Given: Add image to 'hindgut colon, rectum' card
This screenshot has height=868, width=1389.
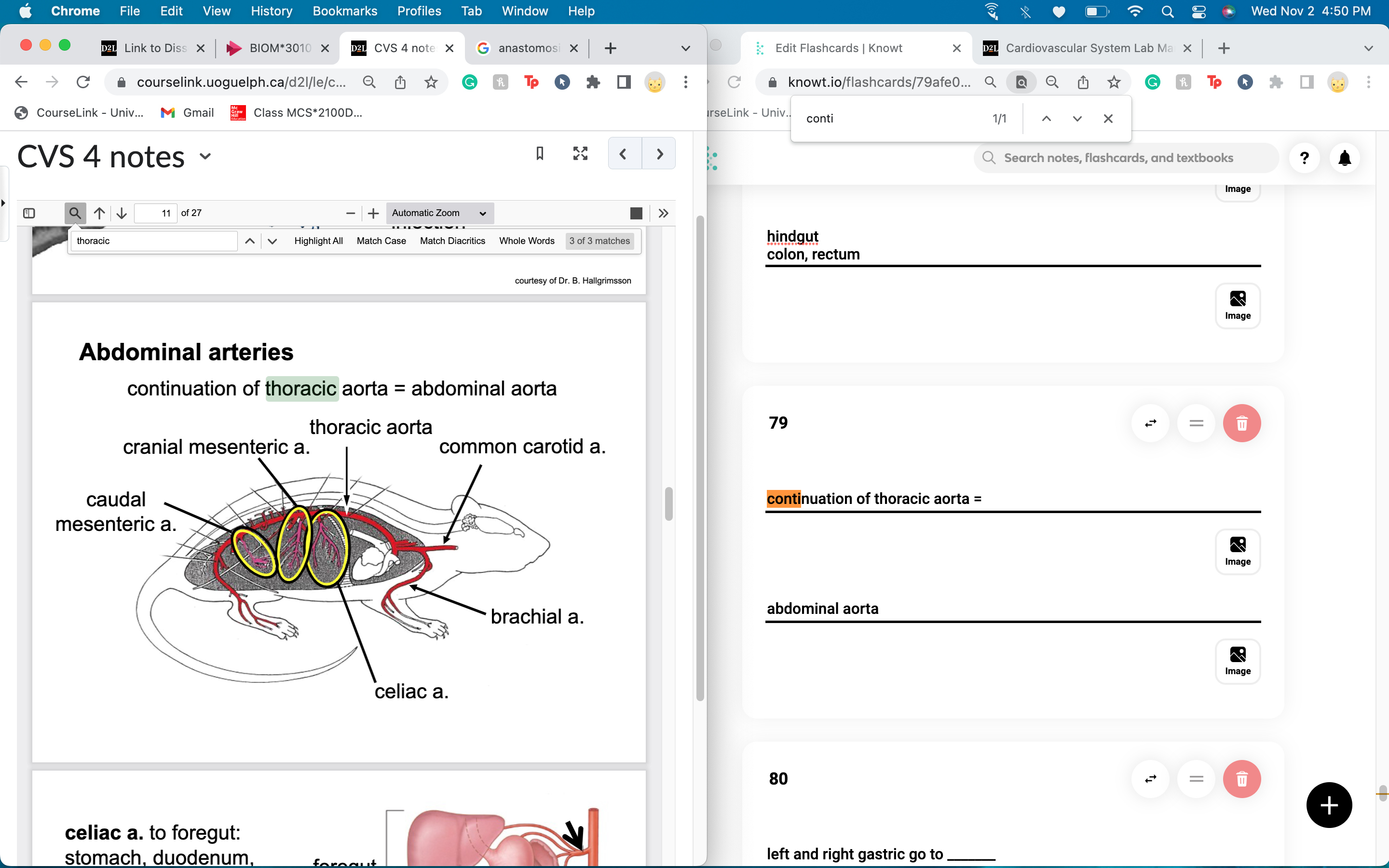Looking at the screenshot, I should 1238,305.
